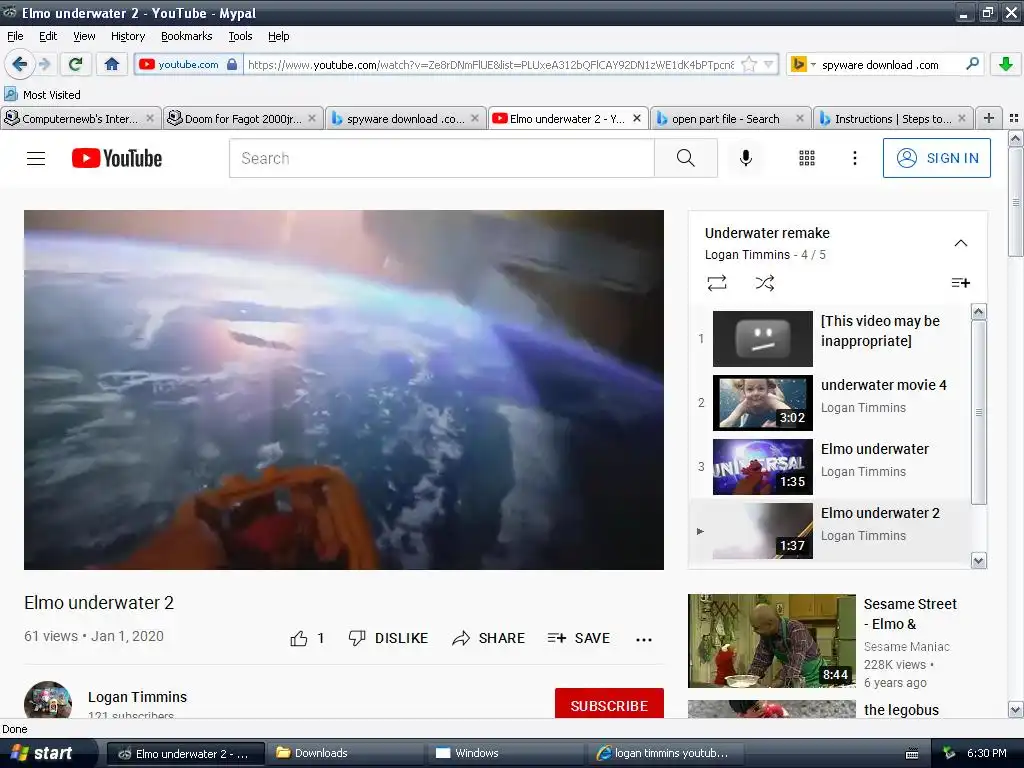The height and width of the screenshot is (768, 1024).
Task: Close the Elmo underwater 2 tab
Action: pyautogui.click(x=637, y=118)
